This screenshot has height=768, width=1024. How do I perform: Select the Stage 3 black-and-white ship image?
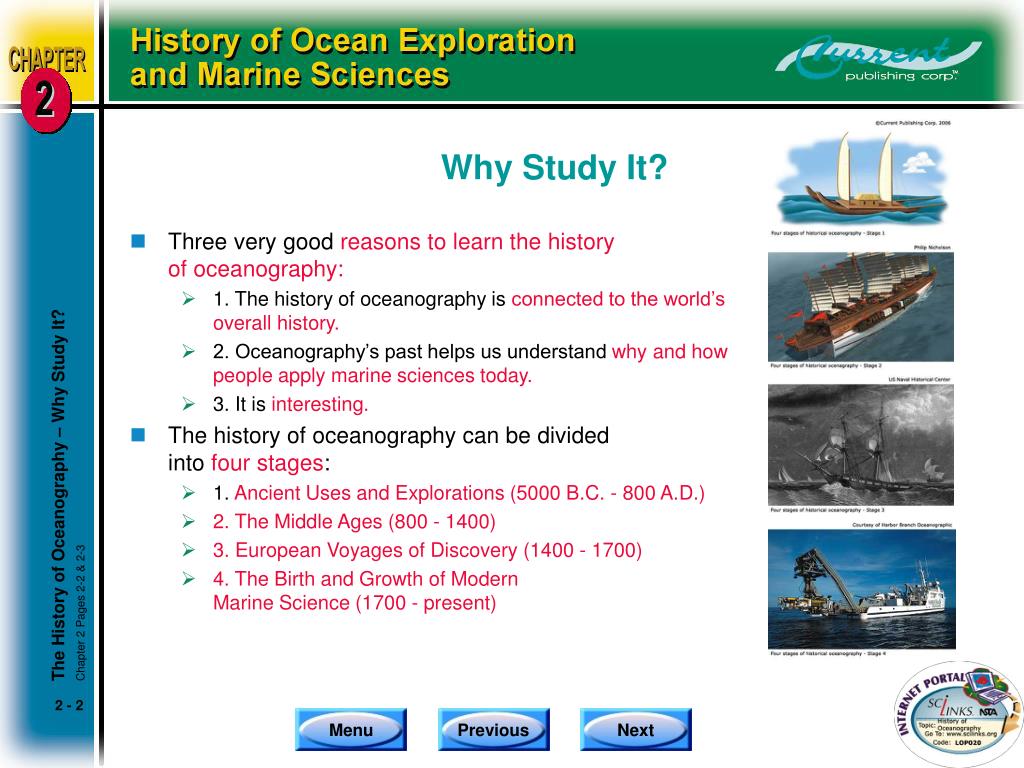click(x=861, y=444)
